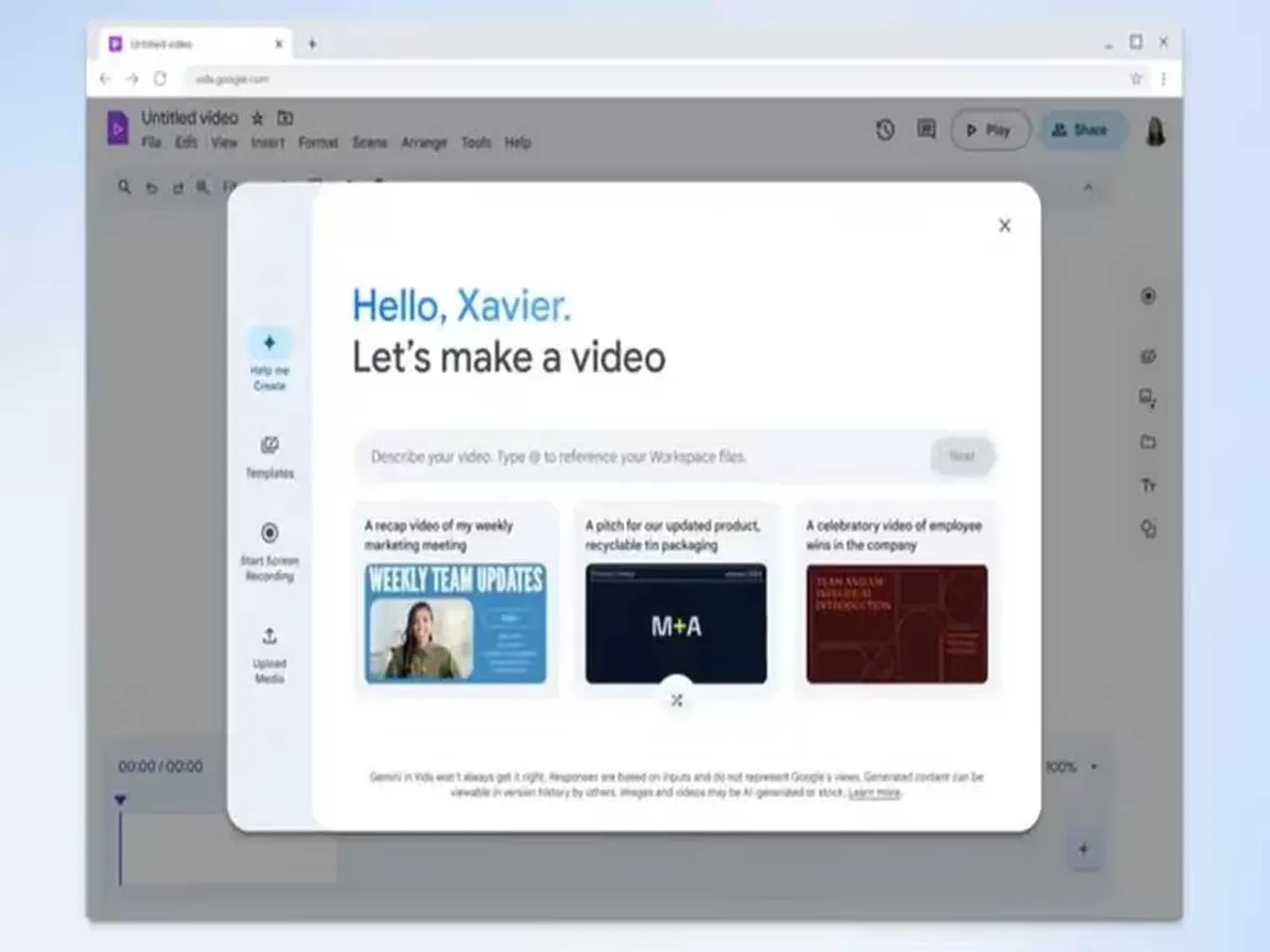1270x952 pixels.
Task: Open the Edit menu
Action: point(187,143)
